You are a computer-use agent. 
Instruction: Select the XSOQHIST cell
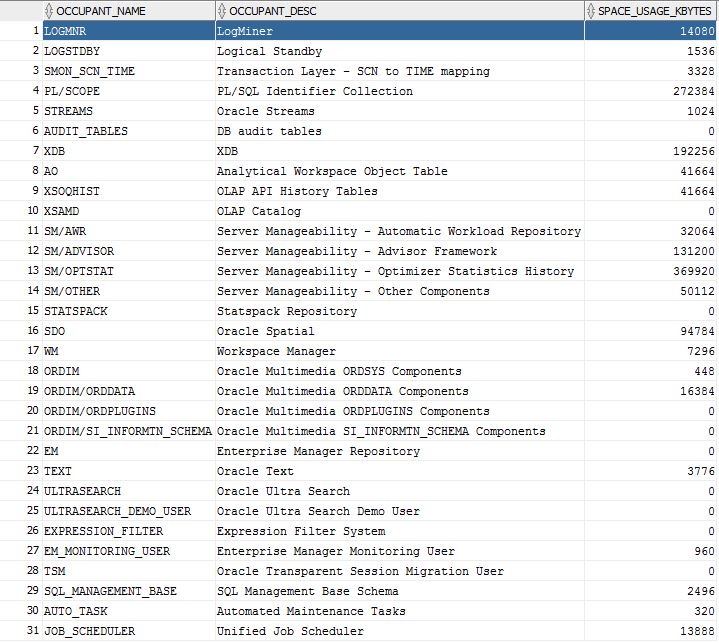pos(129,191)
